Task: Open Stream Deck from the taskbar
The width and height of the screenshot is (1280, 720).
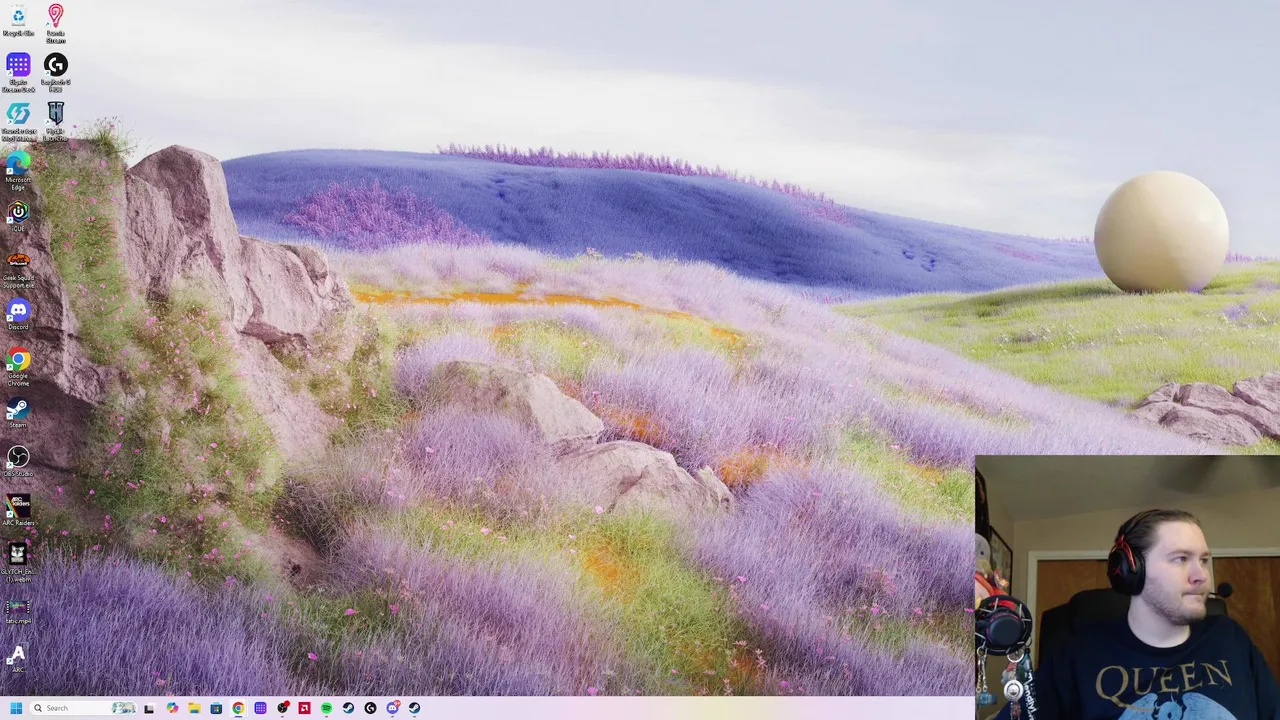Action: [260, 708]
